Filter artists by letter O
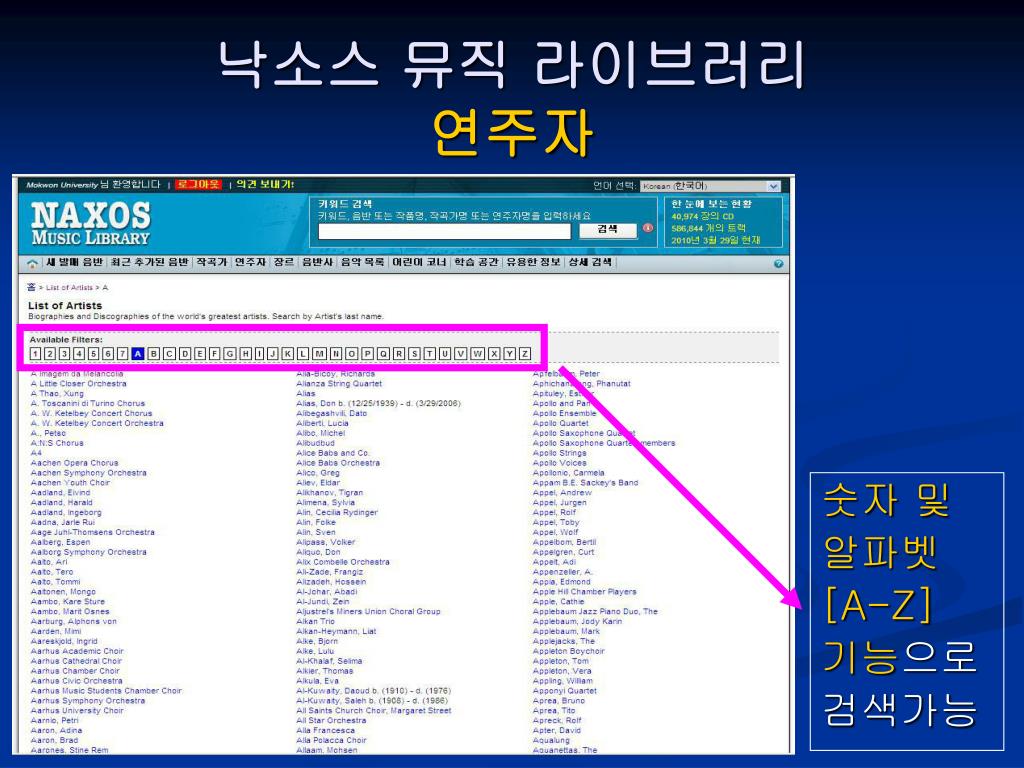Screen dimensions: 1024x768 (x=351, y=354)
